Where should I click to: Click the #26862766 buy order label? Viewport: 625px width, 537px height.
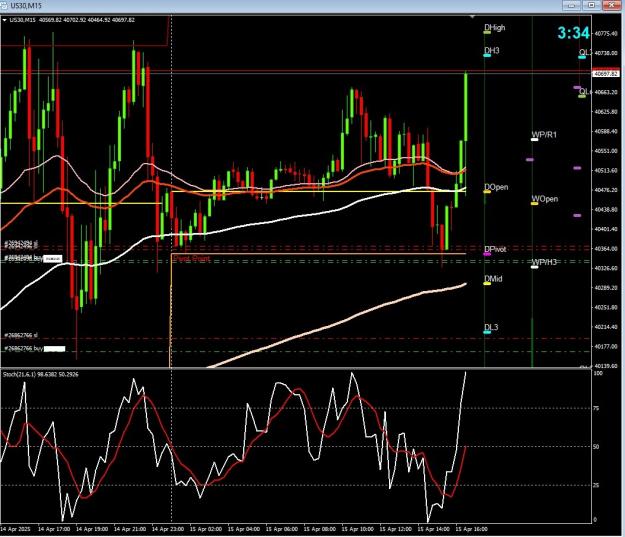point(24,348)
